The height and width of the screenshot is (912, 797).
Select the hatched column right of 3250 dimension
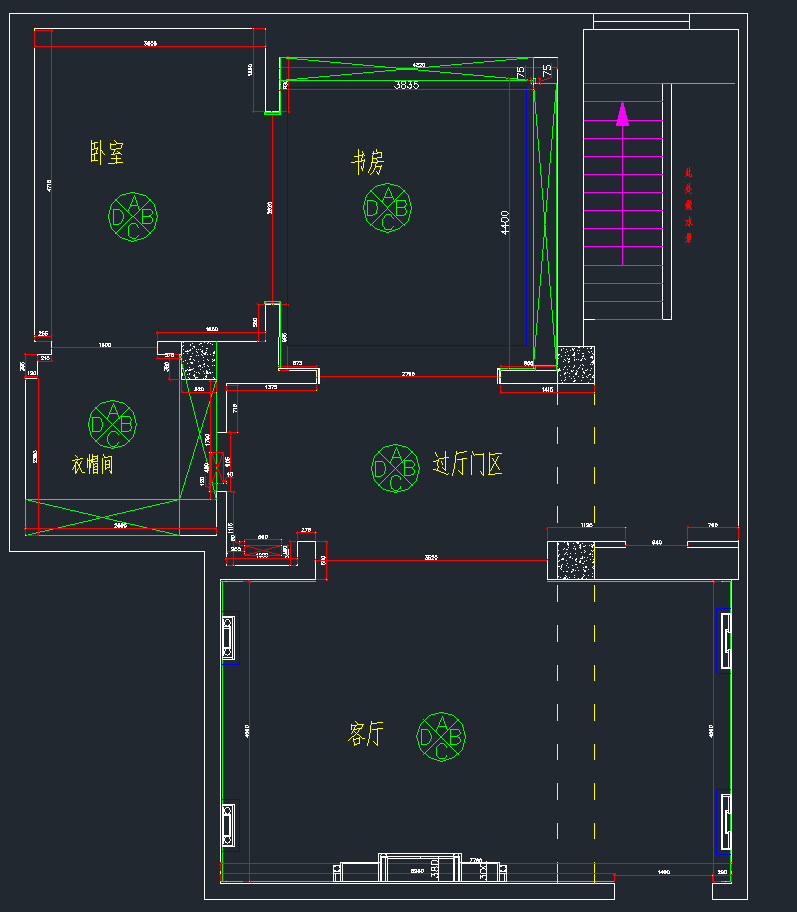[x=575, y=560]
